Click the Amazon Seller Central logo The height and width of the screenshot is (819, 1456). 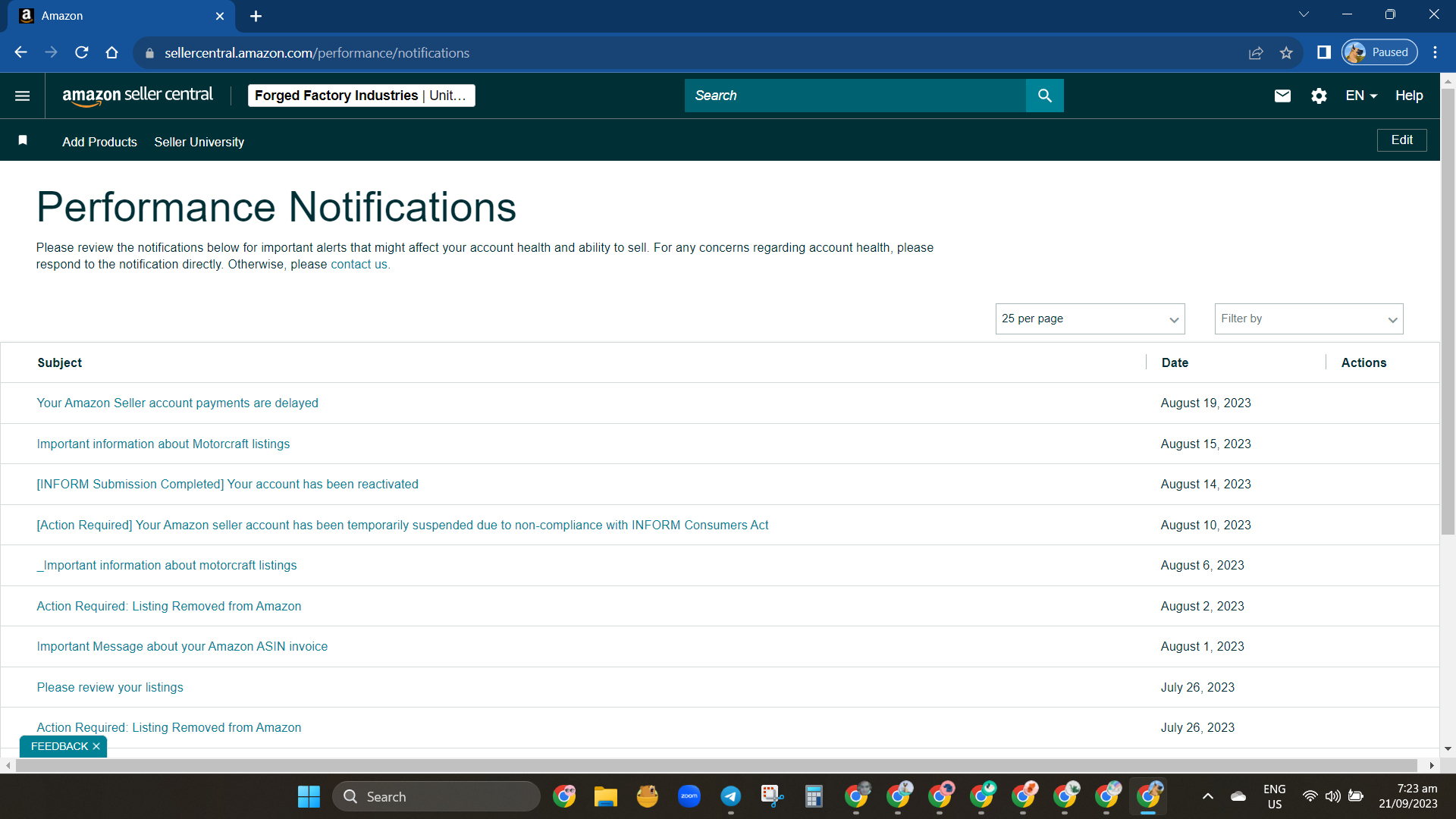click(137, 96)
